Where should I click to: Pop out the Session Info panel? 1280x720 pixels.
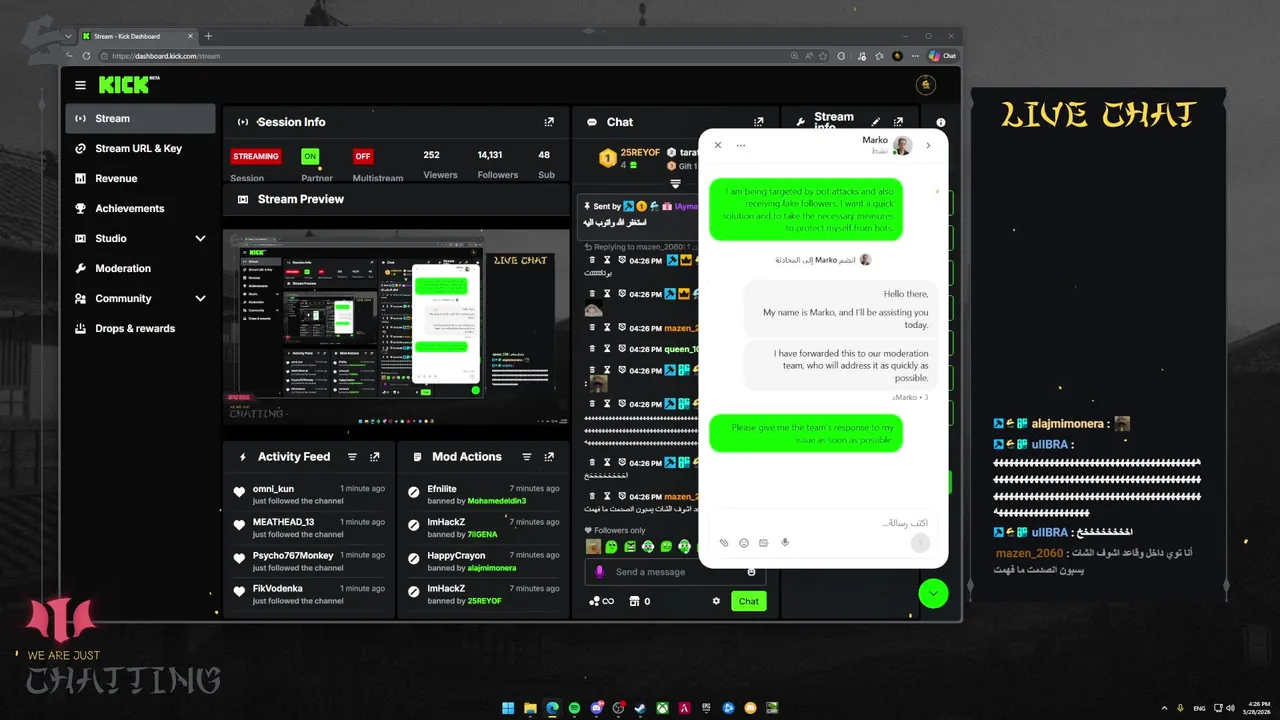click(x=549, y=122)
